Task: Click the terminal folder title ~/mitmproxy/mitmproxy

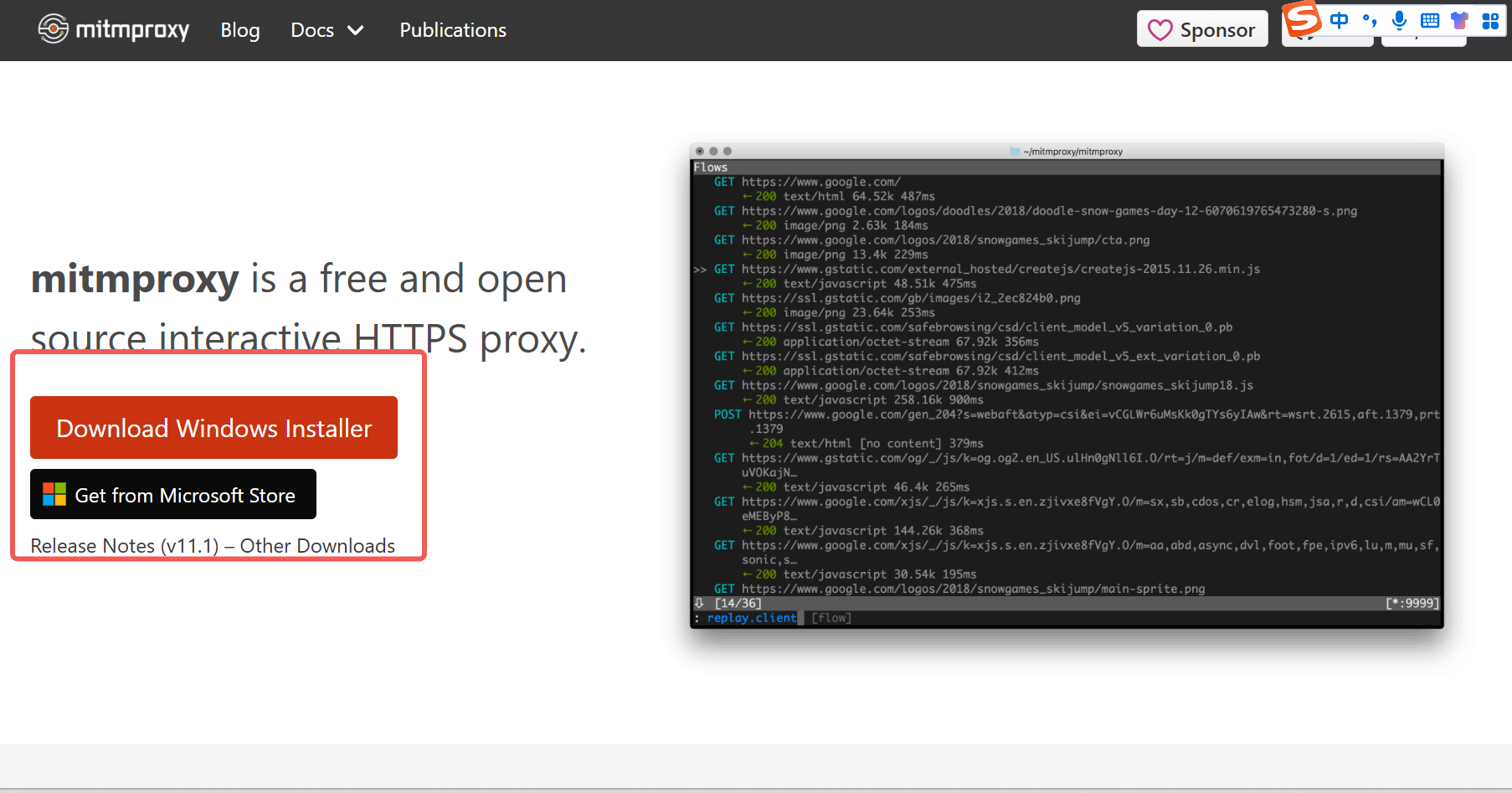Action: (x=1067, y=152)
